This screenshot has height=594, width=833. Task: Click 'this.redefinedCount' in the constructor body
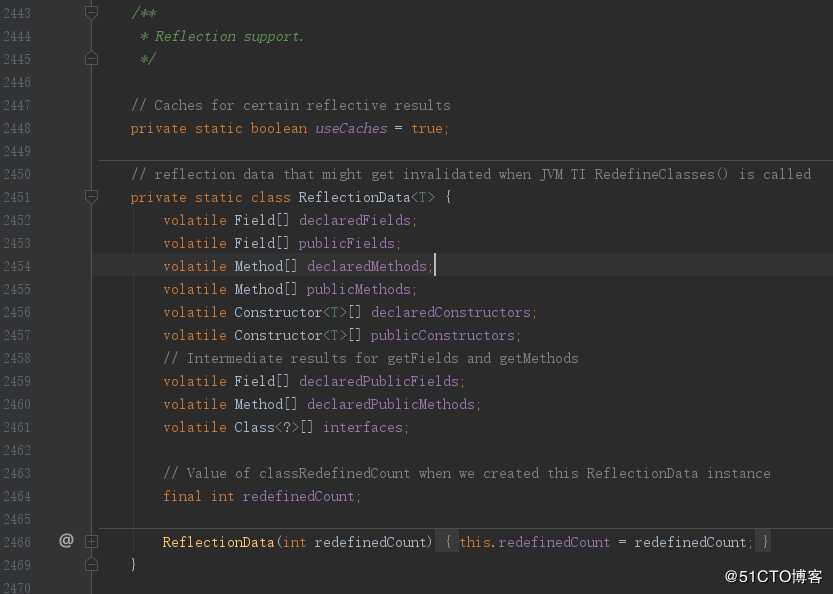point(534,542)
